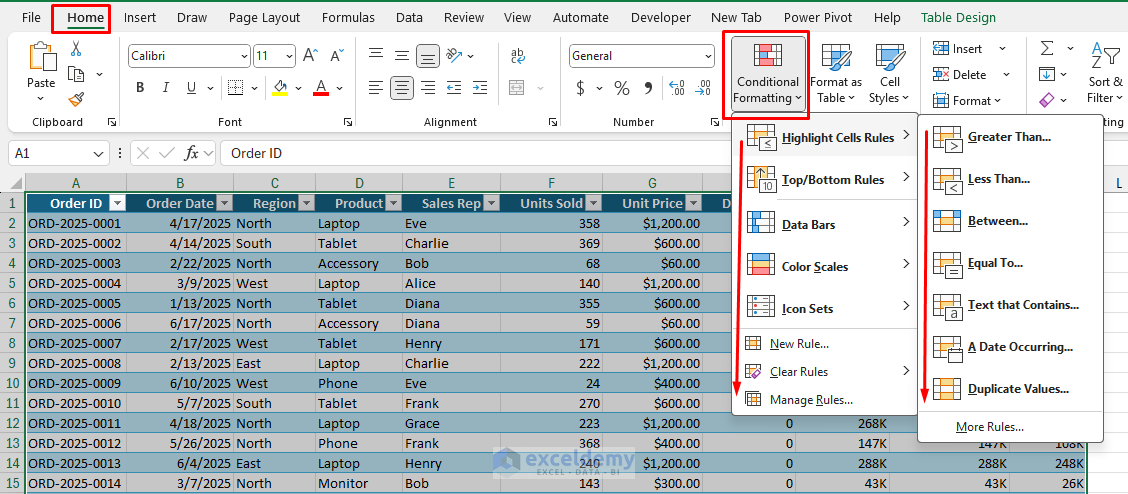Image resolution: width=1128 pixels, height=494 pixels.
Task: Open the Data ribbon tab
Action: (409, 17)
